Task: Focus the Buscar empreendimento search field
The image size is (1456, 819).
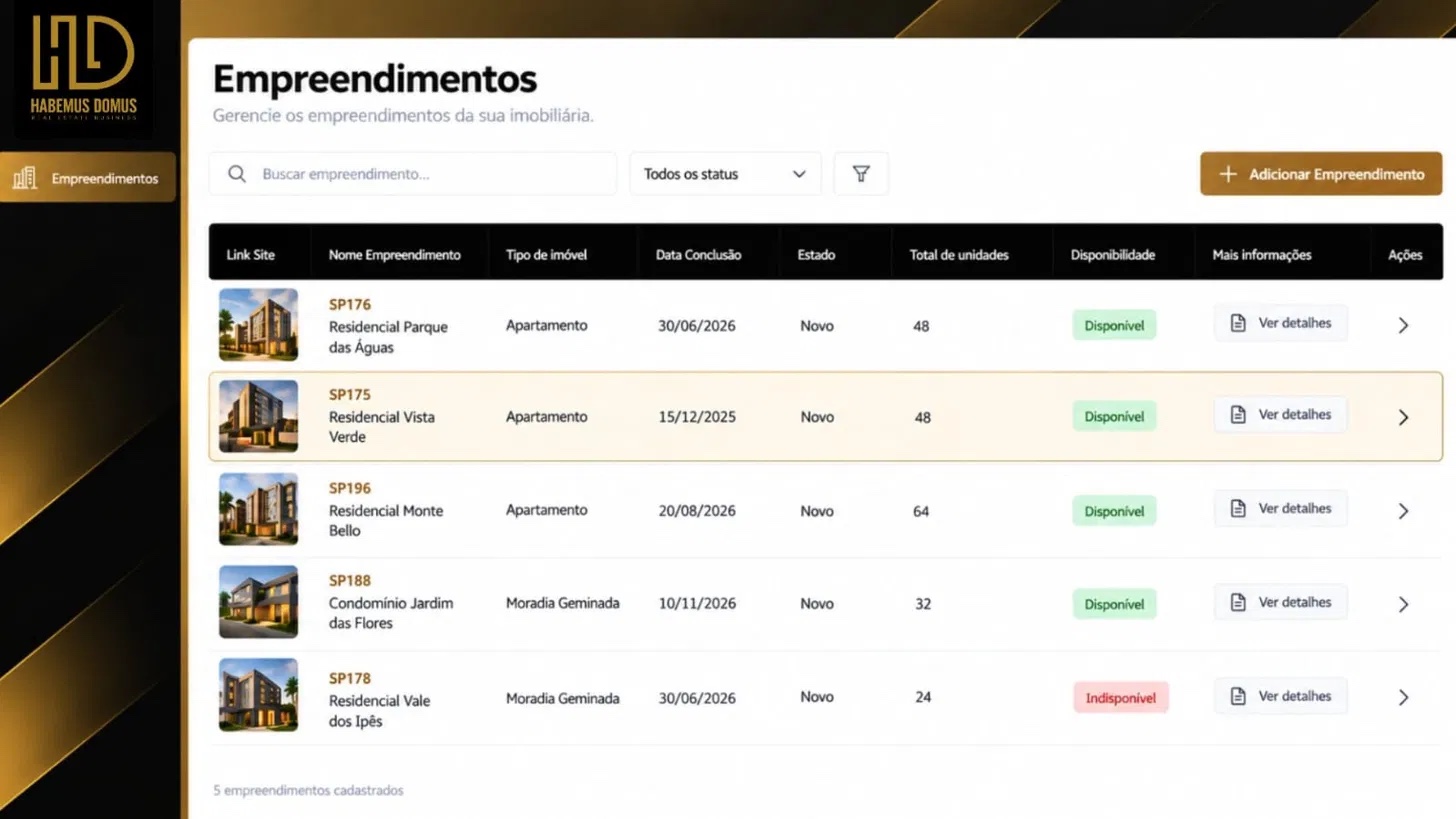Action: coord(412,174)
